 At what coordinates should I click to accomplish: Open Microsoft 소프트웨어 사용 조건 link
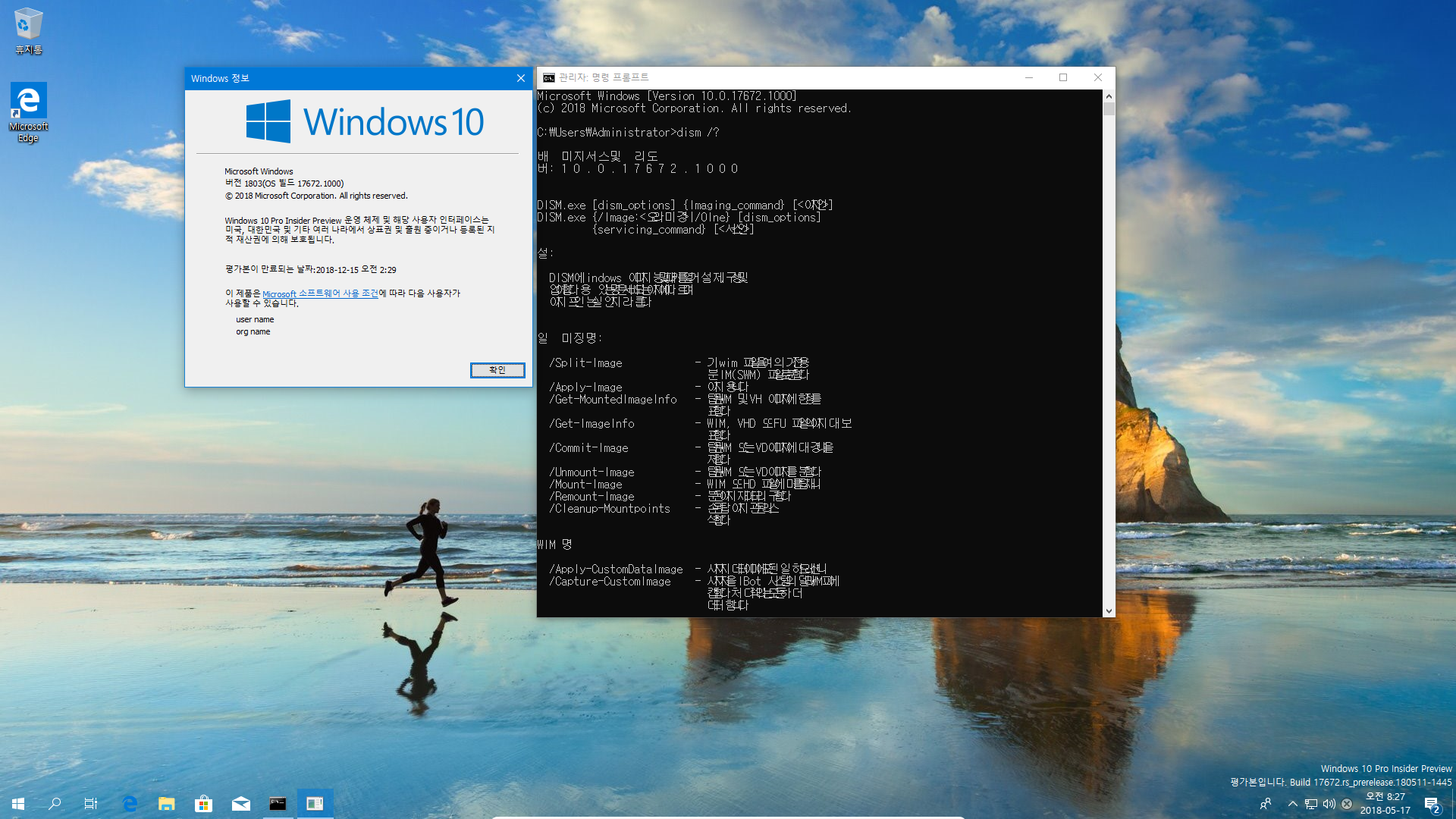(320, 293)
